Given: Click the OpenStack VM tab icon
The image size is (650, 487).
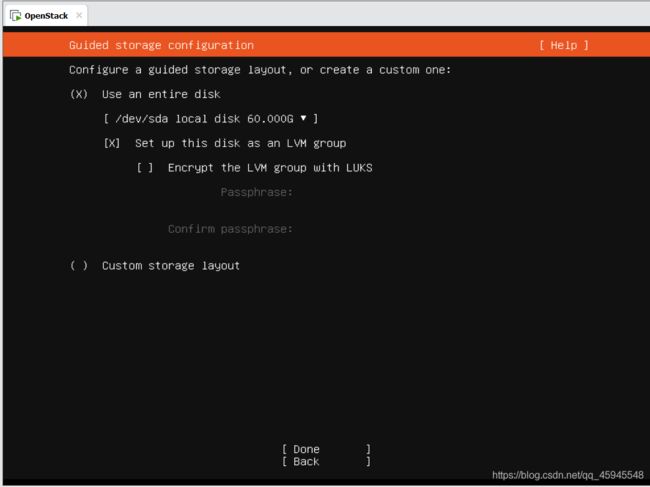Looking at the screenshot, I should (x=15, y=16).
